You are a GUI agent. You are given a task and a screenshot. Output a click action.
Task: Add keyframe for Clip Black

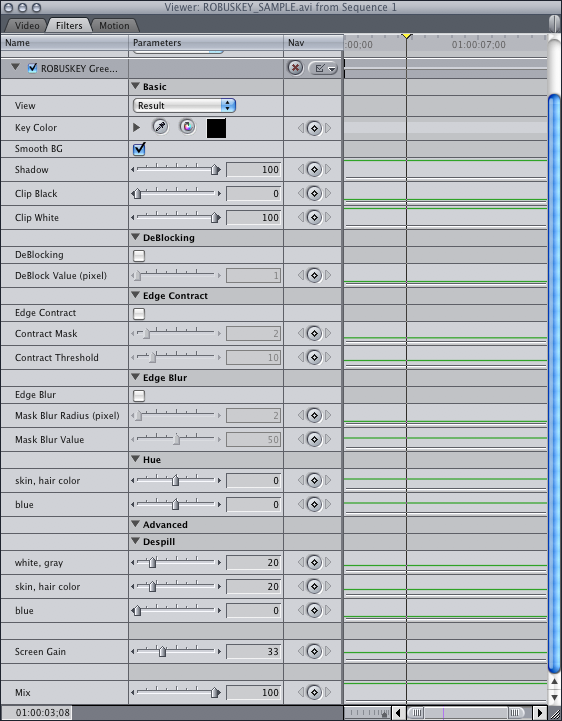pos(314,193)
